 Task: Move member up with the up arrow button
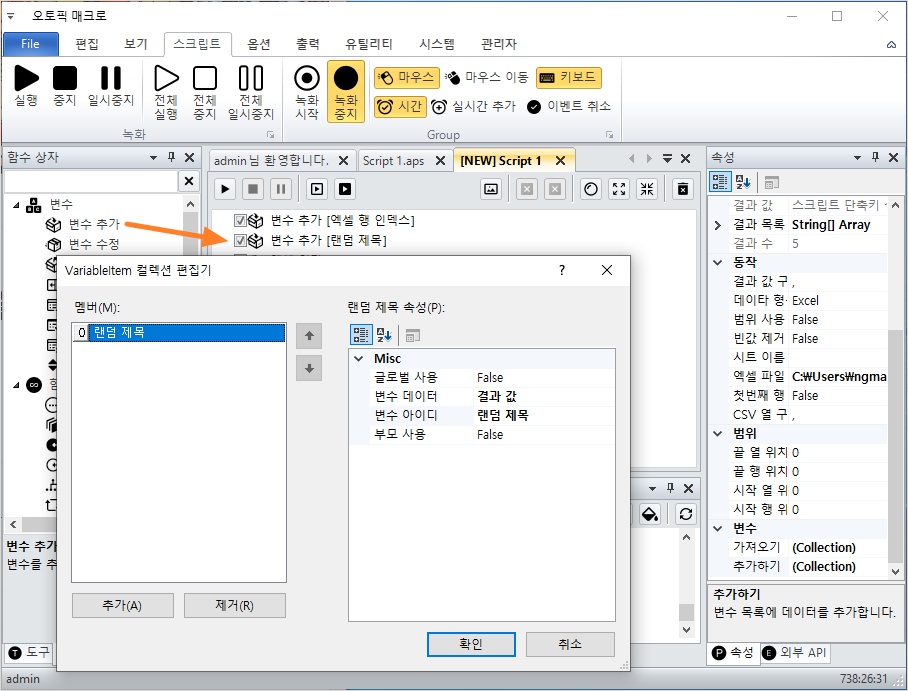(309, 335)
